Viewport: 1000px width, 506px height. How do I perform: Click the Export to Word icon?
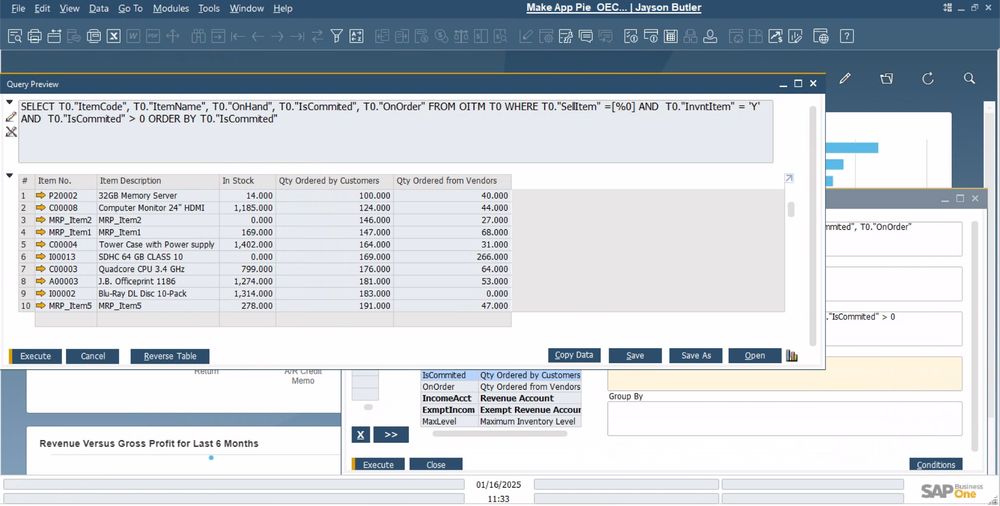tap(133, 36)
